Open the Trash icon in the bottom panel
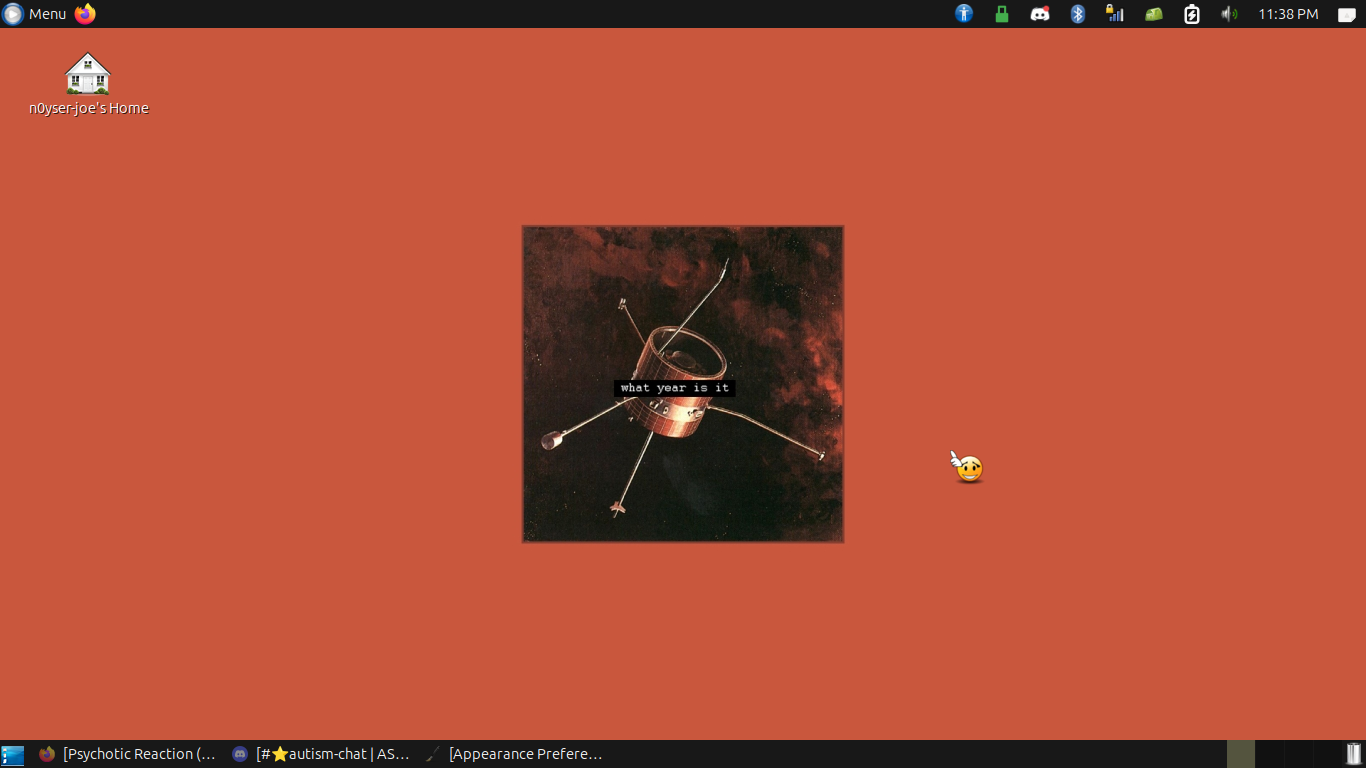 point(1354,754)
